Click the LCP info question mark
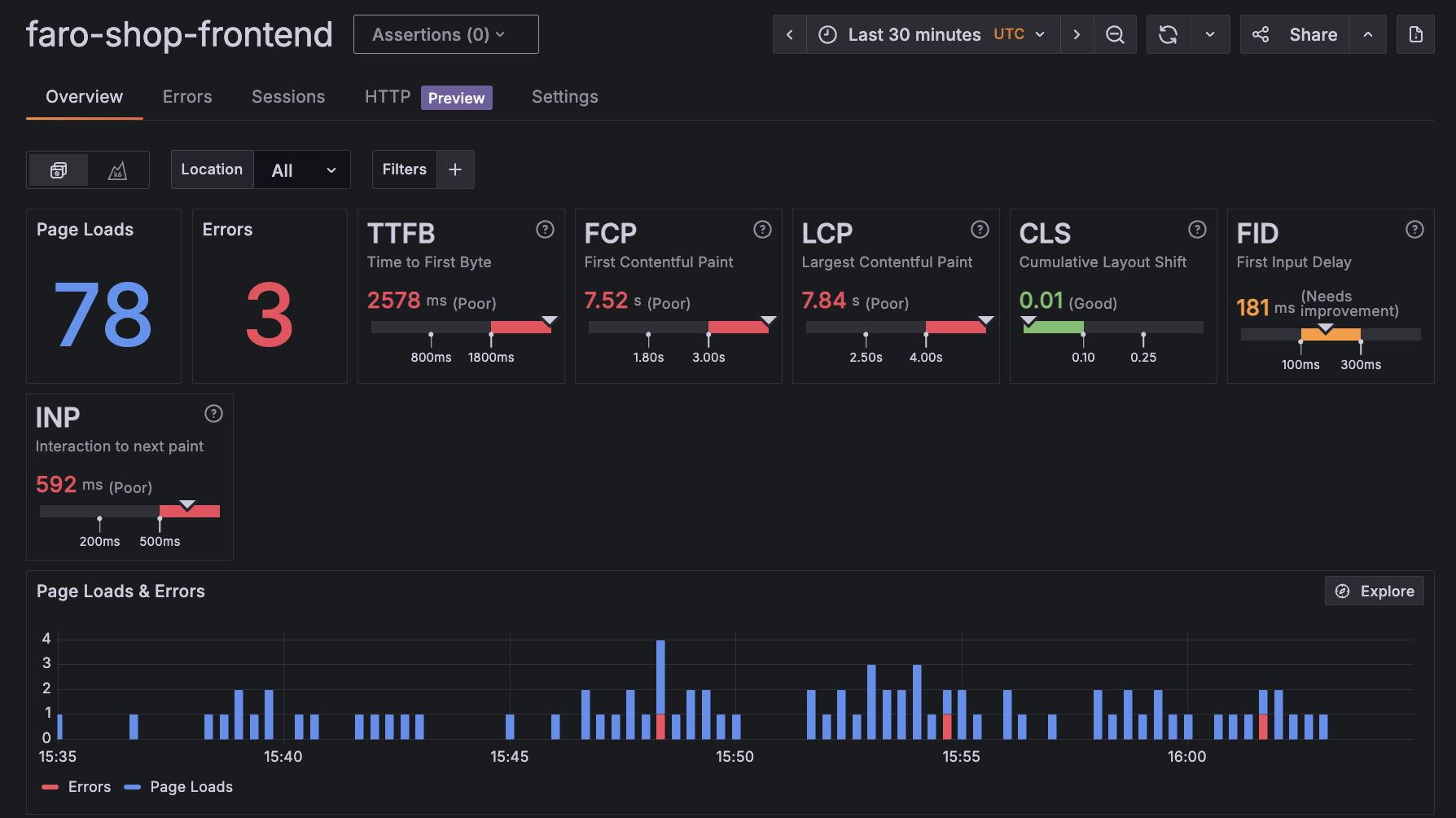The height and width of the screenshot is (818, 1456). 980,230
